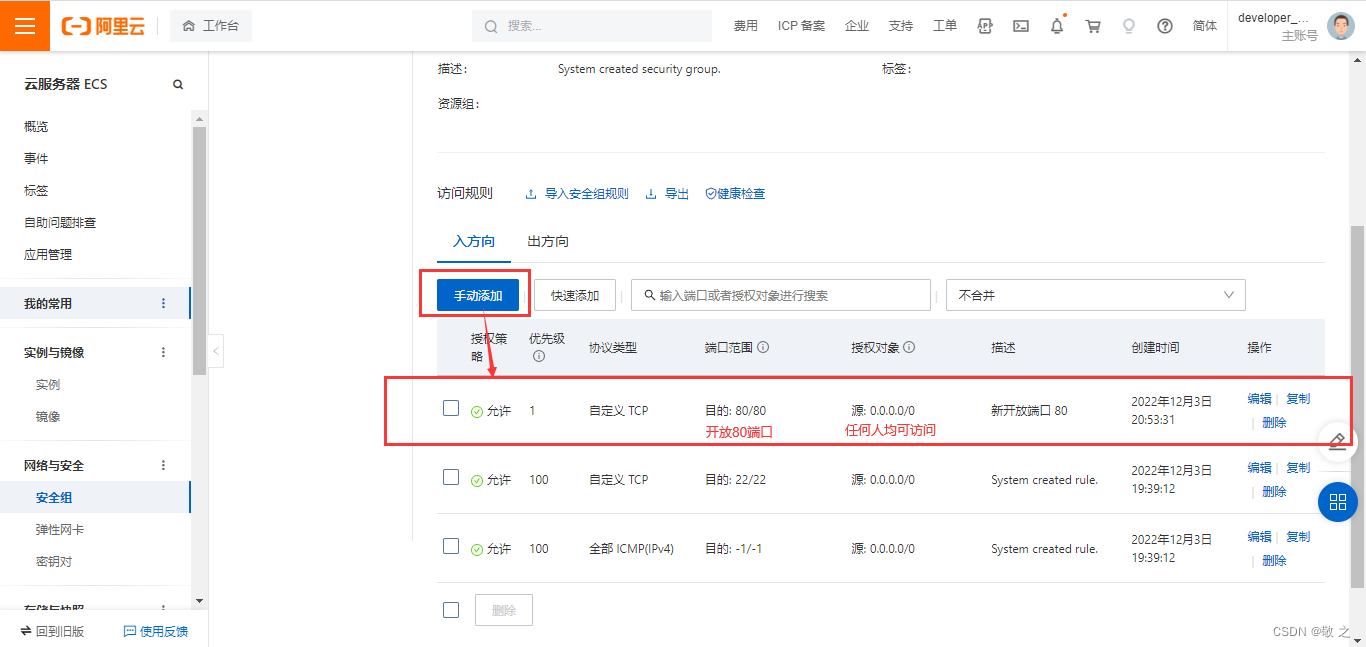Click the 健康检查 link

point(736,194)
